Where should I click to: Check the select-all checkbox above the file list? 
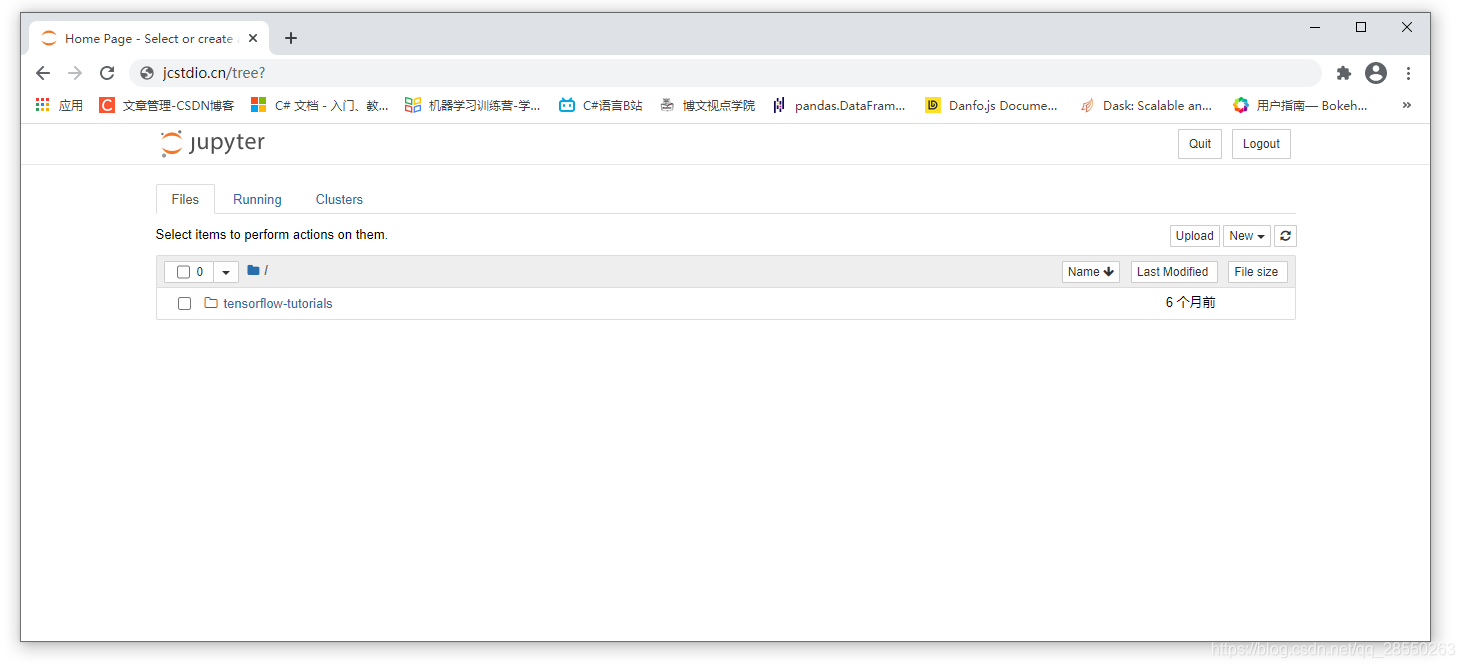(x=184, y=271)
